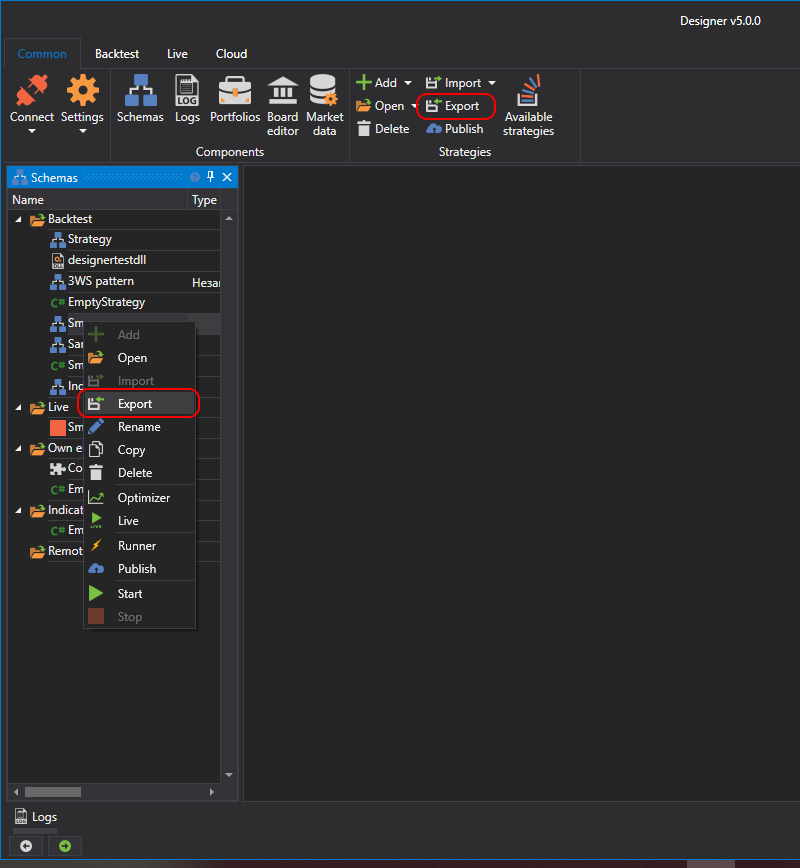
Task: Click the vertical scrollbar up arrow
Action: click(x=229, y=219)
